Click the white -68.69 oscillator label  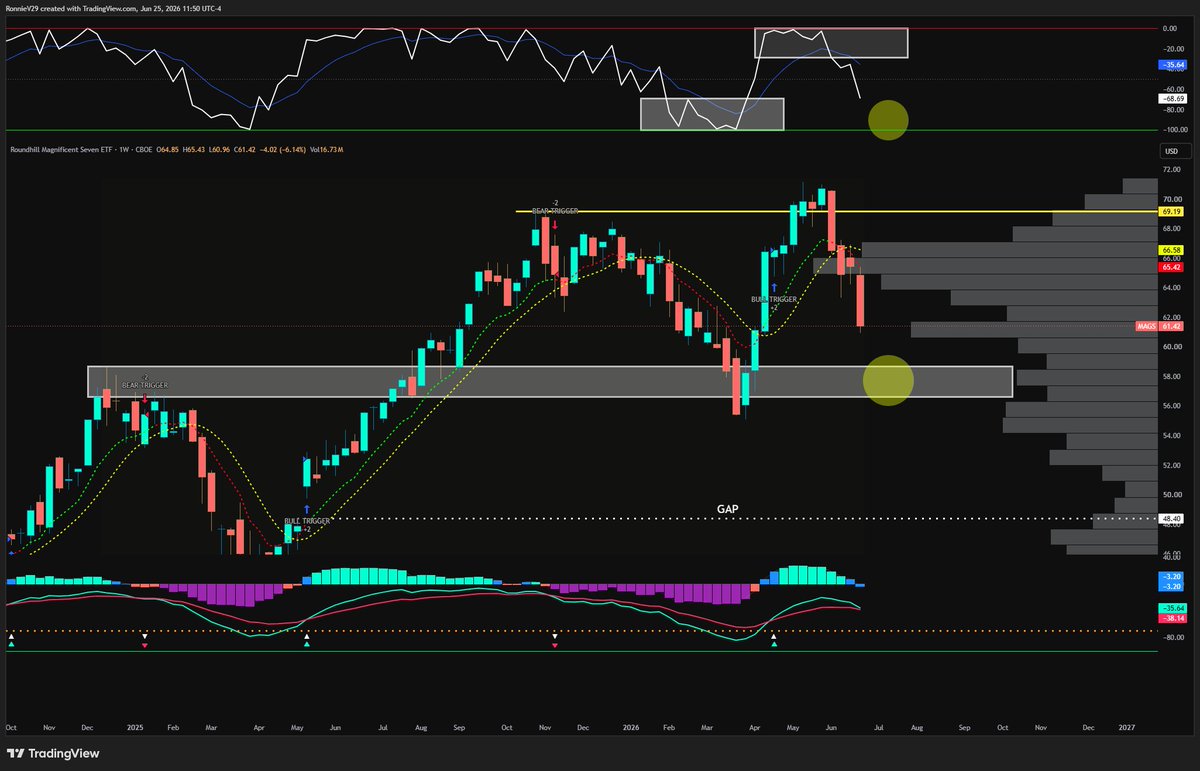tap(1171, 99)
